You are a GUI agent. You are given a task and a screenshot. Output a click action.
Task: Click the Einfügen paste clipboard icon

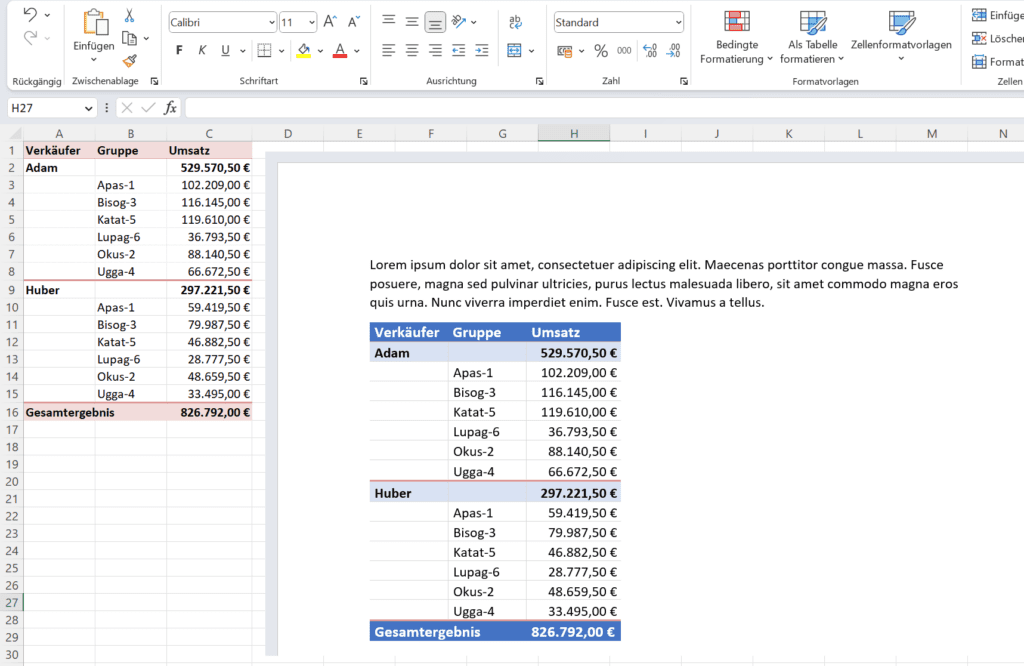[x=95, y=23]
